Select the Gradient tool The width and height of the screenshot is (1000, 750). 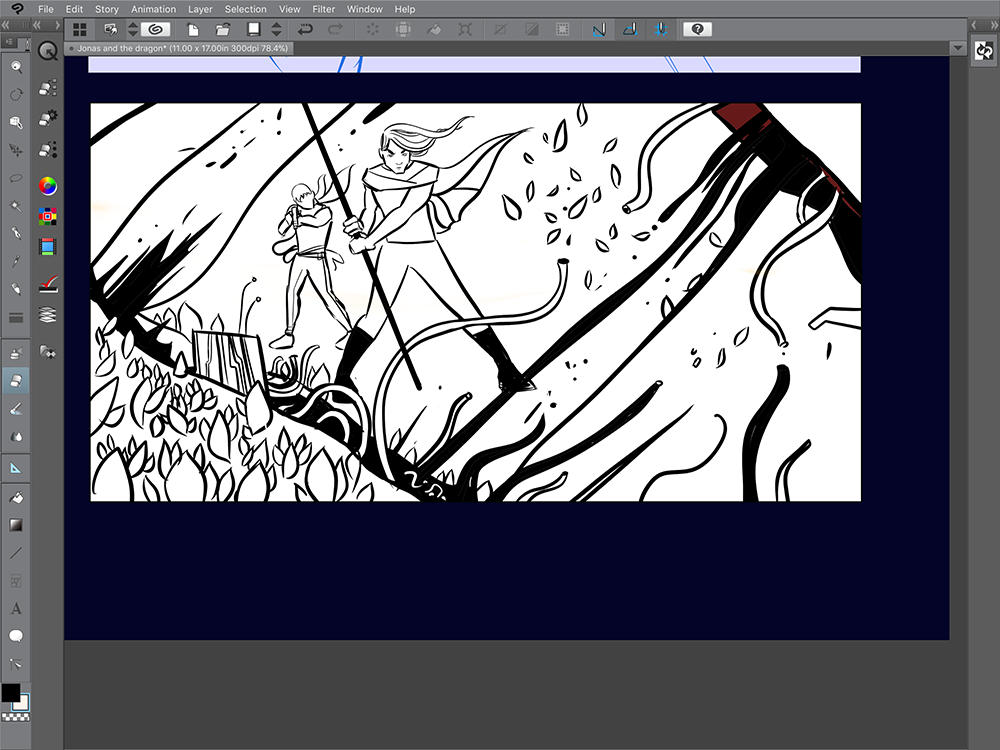click(16, 524)
